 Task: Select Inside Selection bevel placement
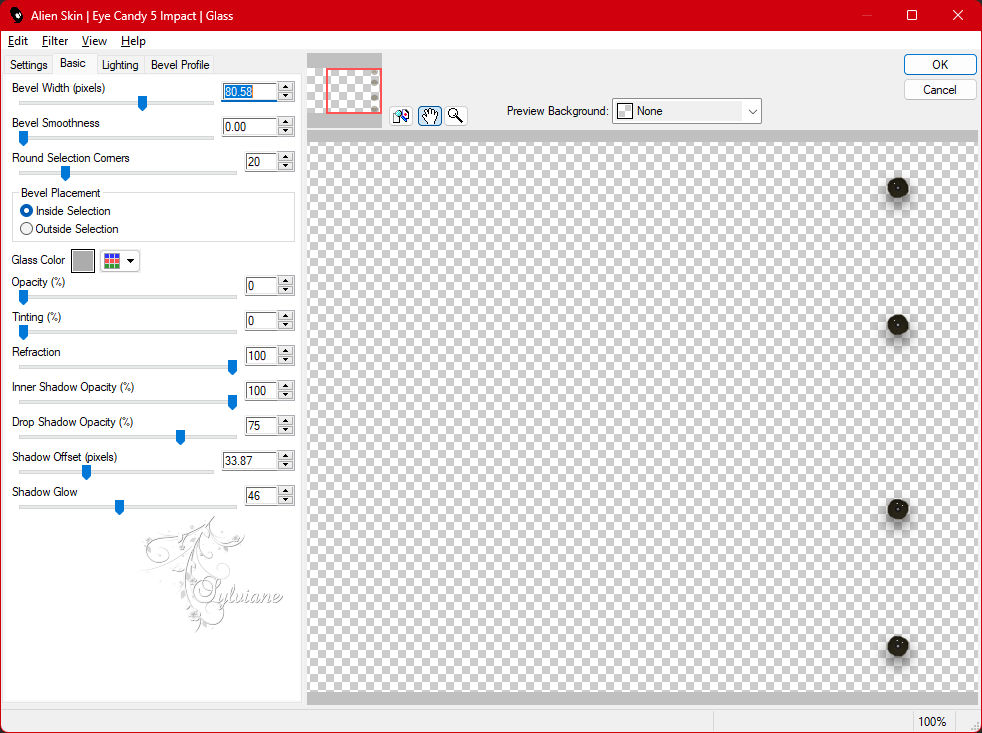(66, 211)
